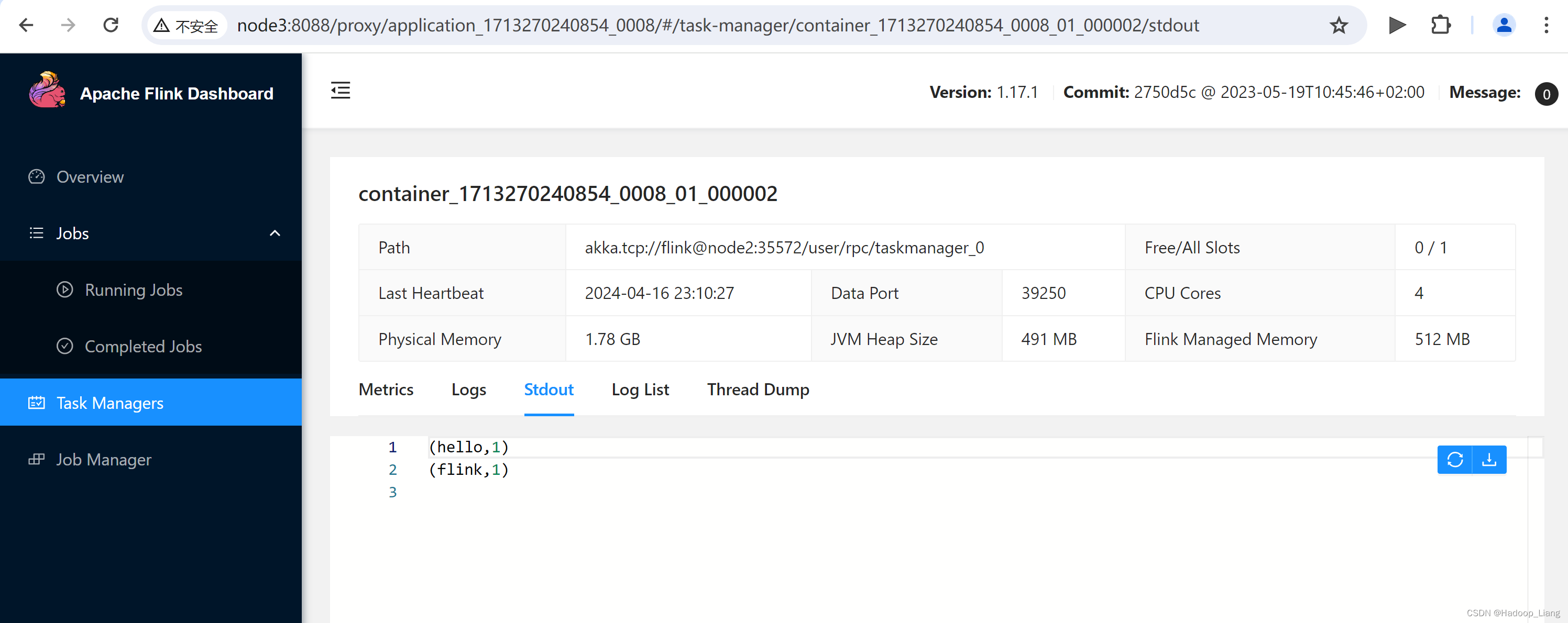The image size is (1568, 623).
Task: Open the Log List tab
Action: tap(640, 390)
